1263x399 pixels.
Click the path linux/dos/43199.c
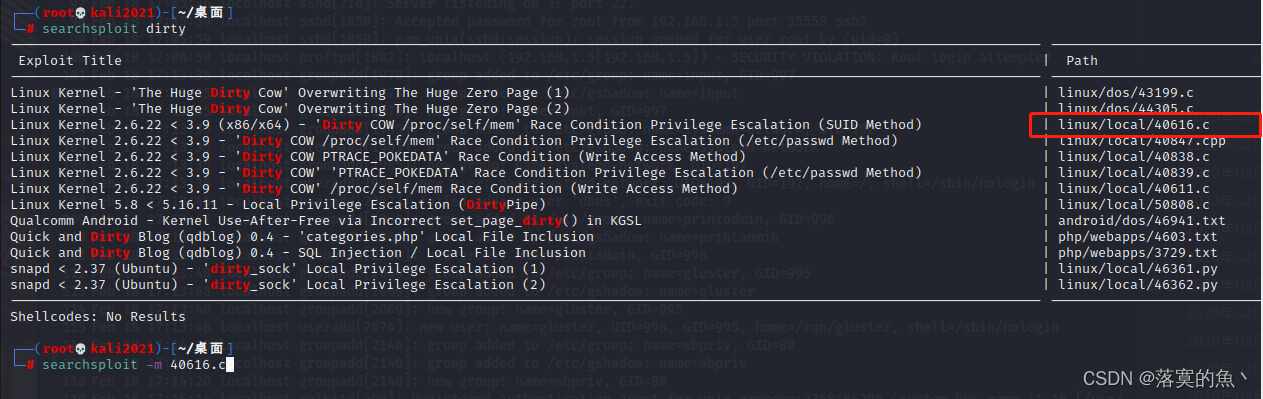coord(1125,93)
